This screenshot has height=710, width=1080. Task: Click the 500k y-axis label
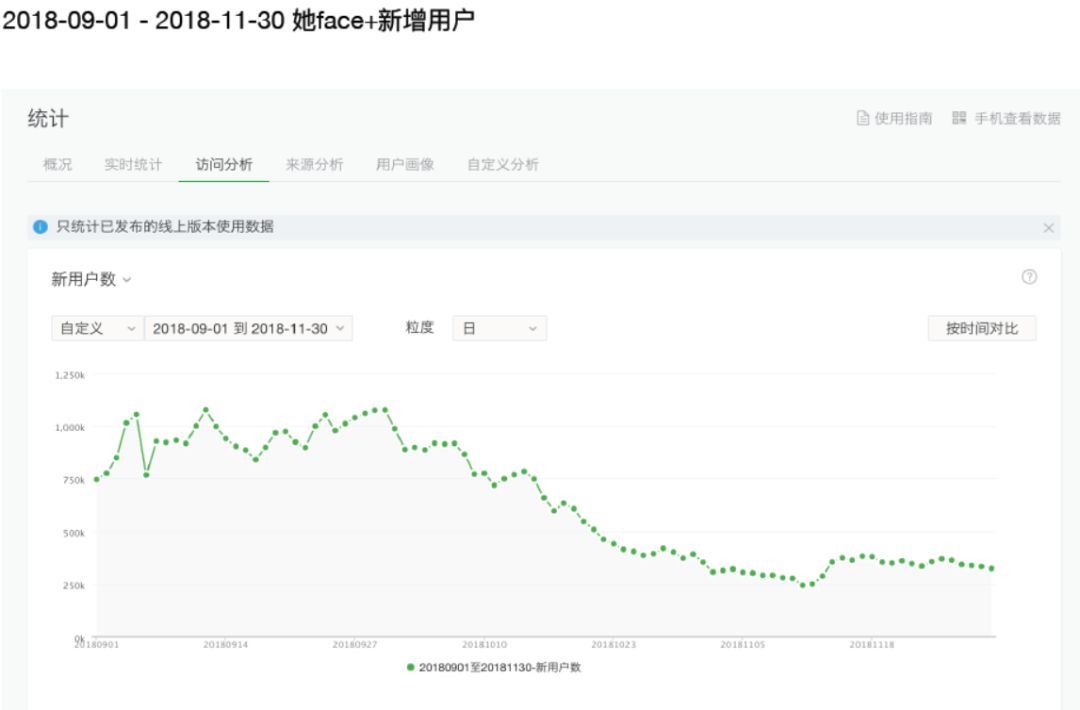[x=74, y=533]
